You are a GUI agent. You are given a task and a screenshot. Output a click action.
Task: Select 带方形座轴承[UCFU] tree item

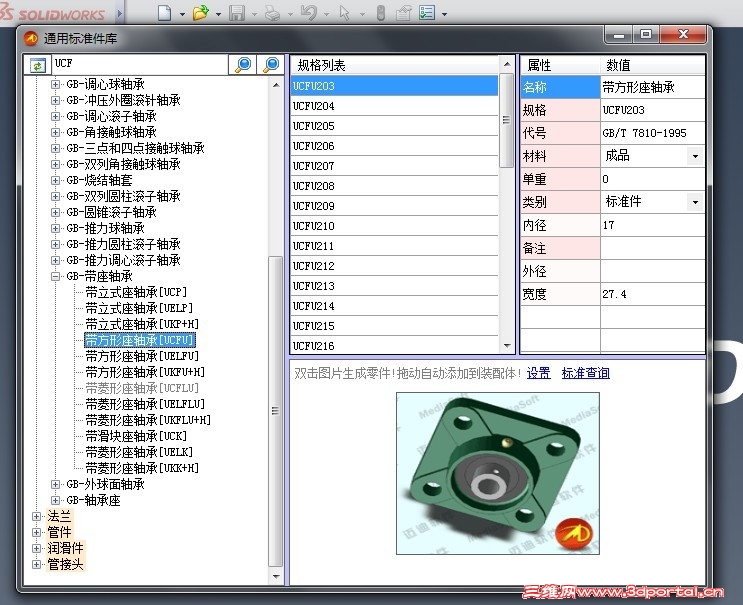tap(139, 340)
